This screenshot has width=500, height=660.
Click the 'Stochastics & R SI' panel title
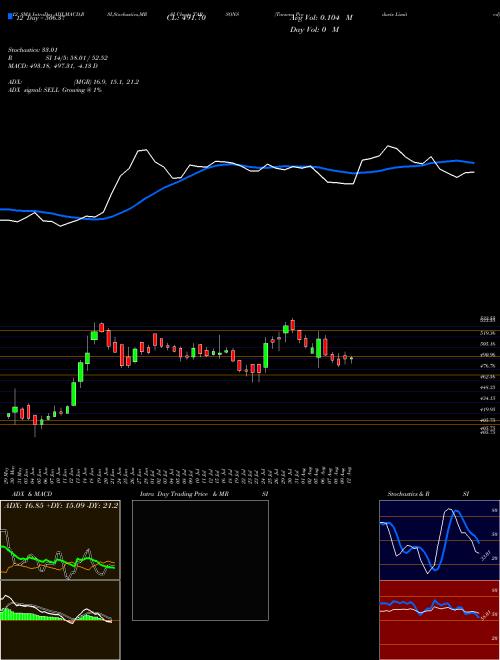pos(428,494)
